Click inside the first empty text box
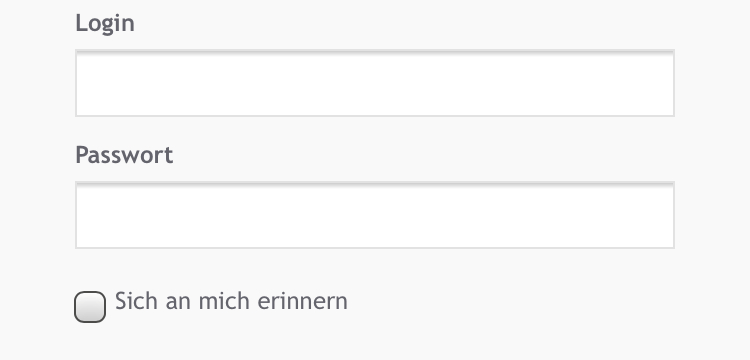Image resolution: width=750 pixels, height=360 pixels. [375, 83]
